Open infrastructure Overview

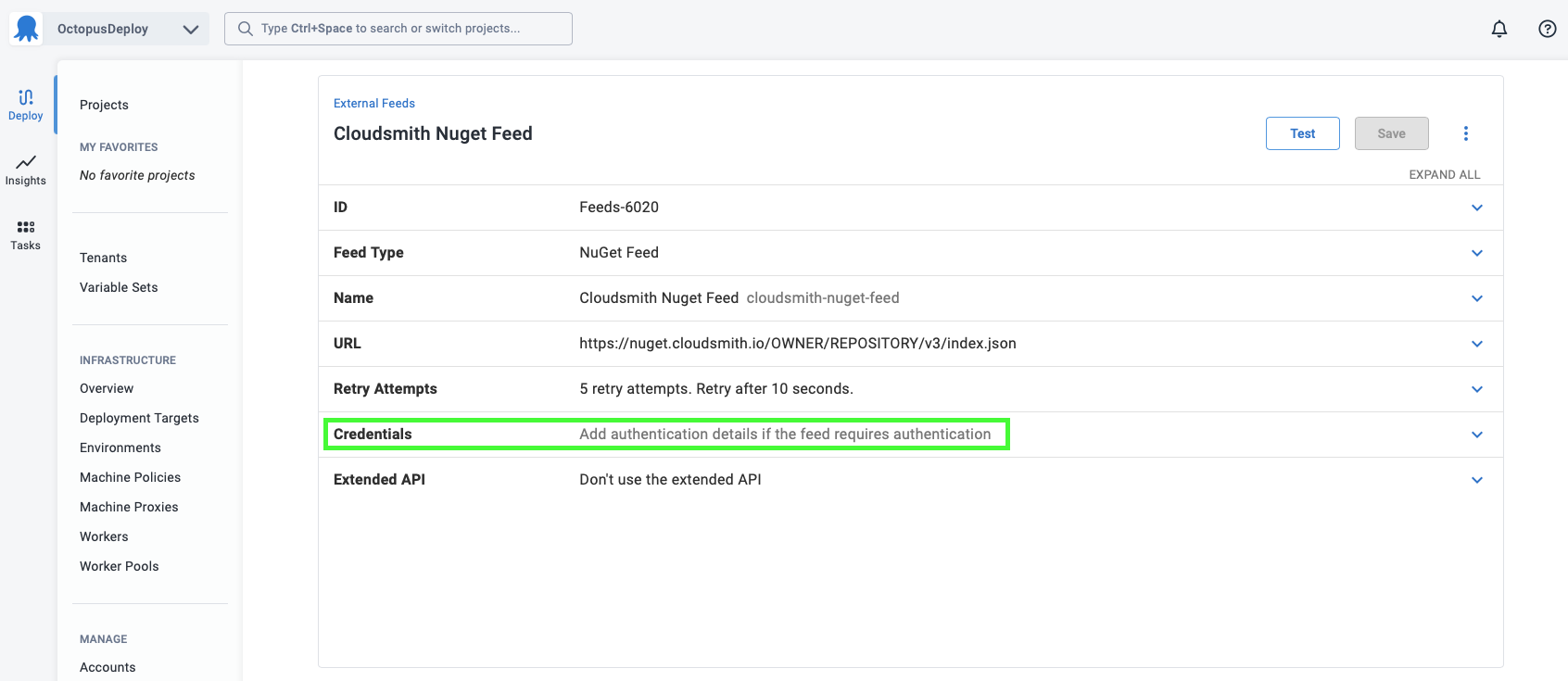point(107,388)
